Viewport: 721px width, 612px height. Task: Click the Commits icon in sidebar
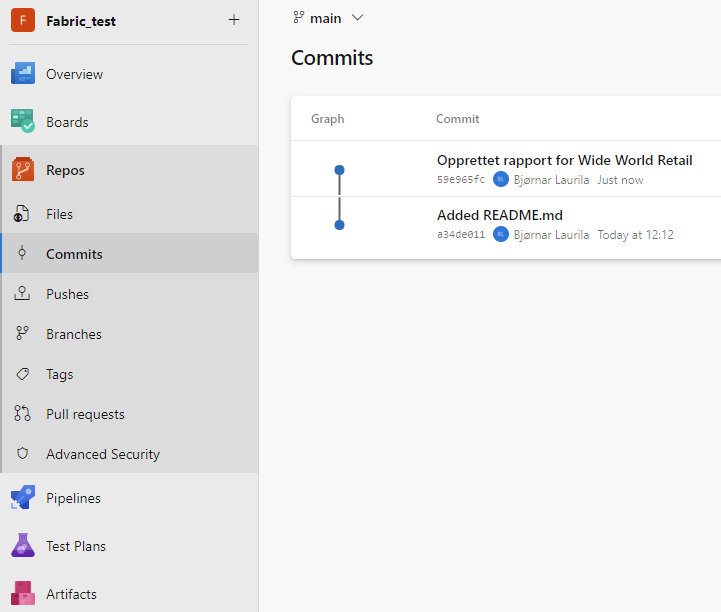click(x=22, y=253)
